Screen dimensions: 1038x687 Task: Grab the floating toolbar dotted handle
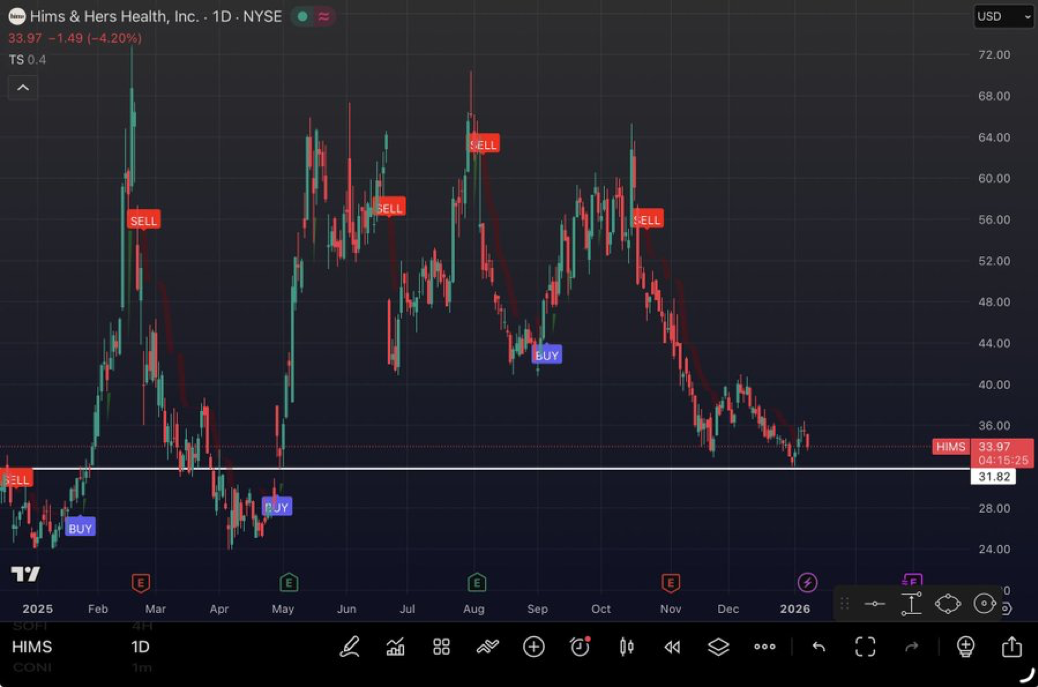(x=845, y=604)
